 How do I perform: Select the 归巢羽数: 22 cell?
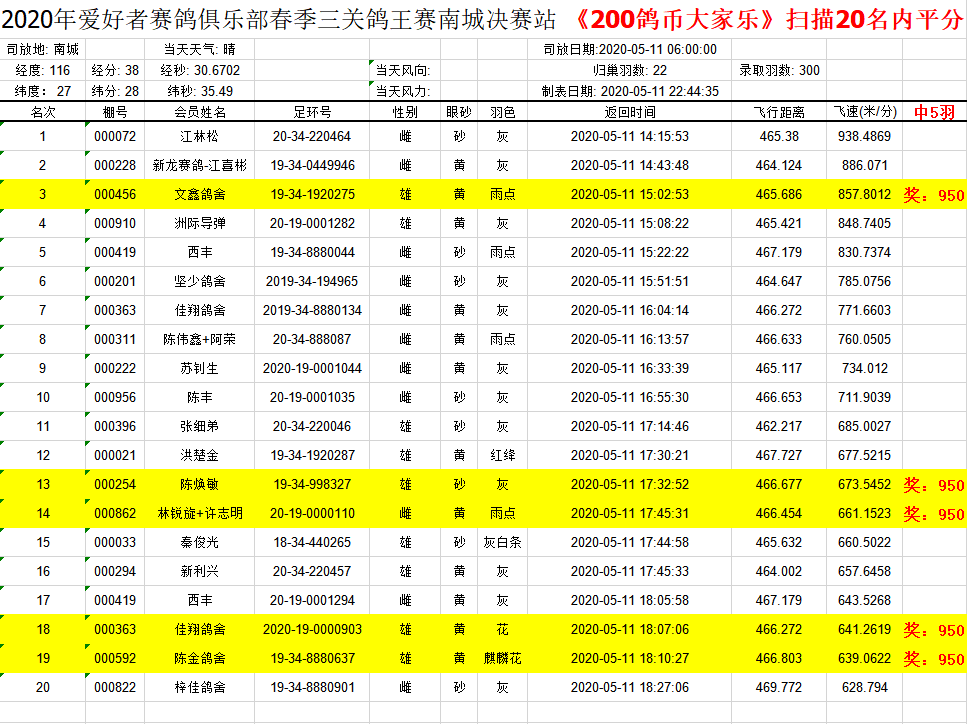click(x=630, y=70)
